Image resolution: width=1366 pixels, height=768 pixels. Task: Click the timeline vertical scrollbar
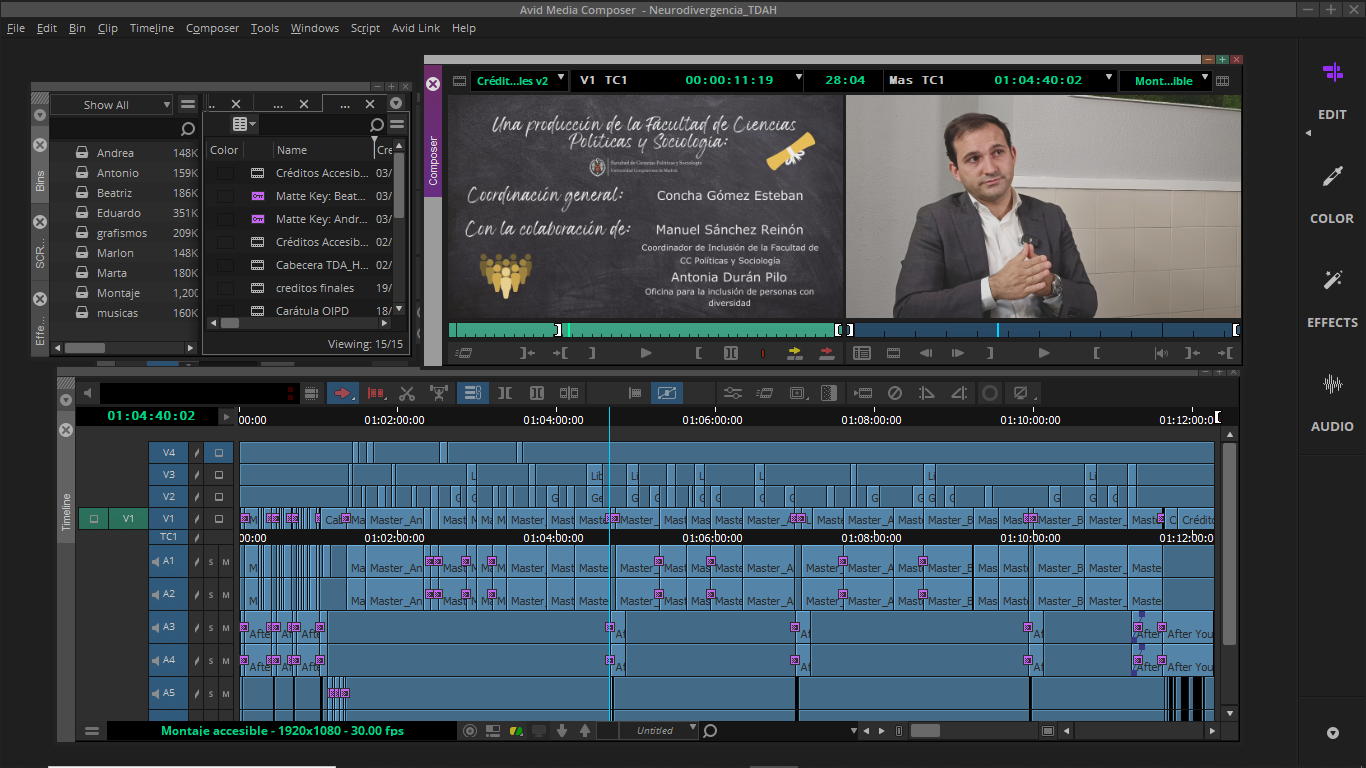click(x=1229, y=543)
